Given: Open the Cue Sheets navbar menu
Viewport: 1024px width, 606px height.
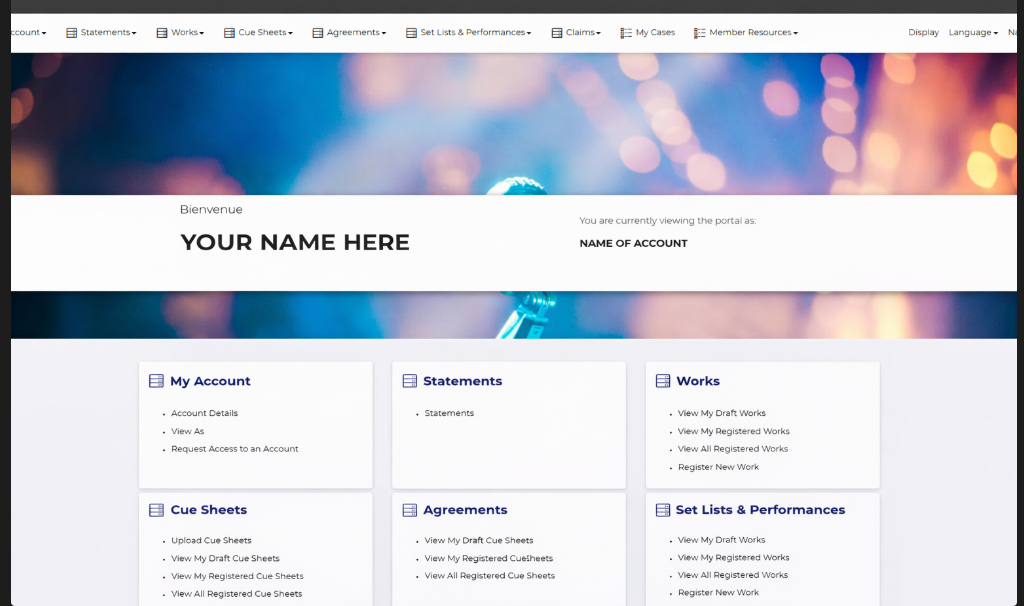Looking at the screenshot, I should coord(264,33).
